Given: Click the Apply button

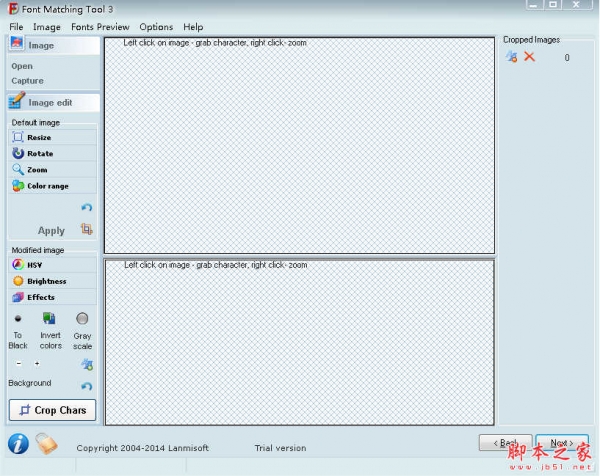Looking at the screenshot, I should [51, 230].
